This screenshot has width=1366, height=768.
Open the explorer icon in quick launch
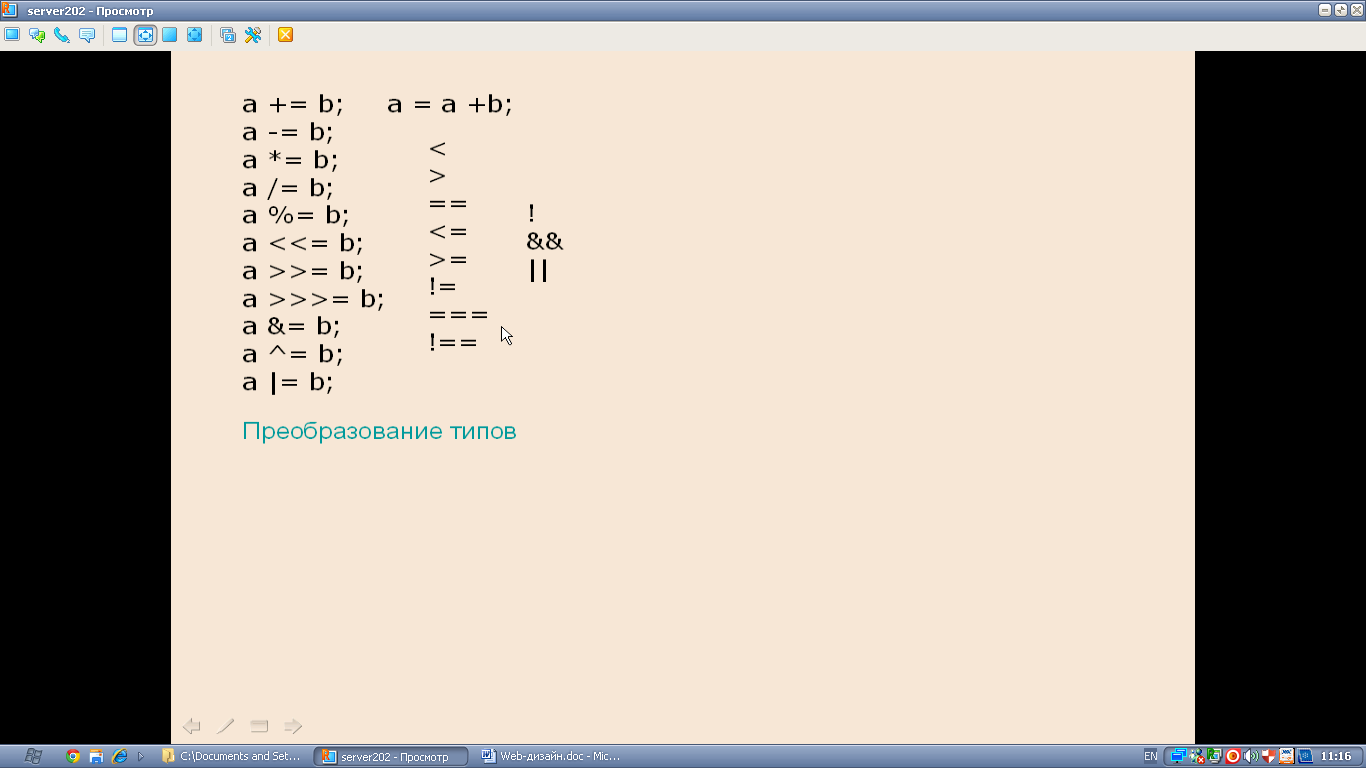96,756
